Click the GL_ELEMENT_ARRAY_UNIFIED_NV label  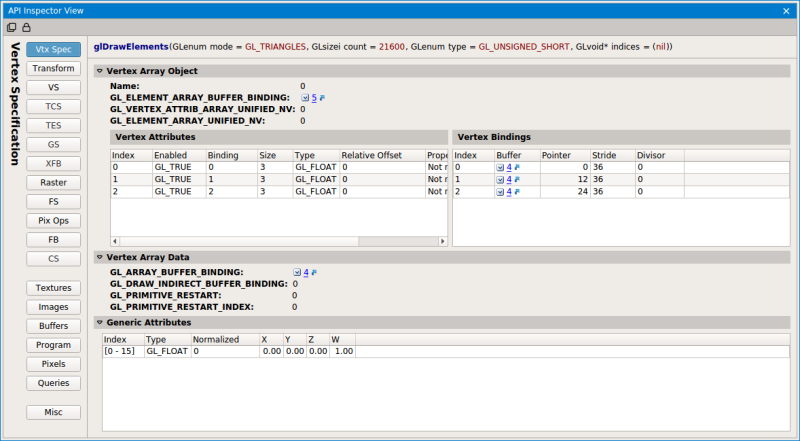click(x=188, y=121)
